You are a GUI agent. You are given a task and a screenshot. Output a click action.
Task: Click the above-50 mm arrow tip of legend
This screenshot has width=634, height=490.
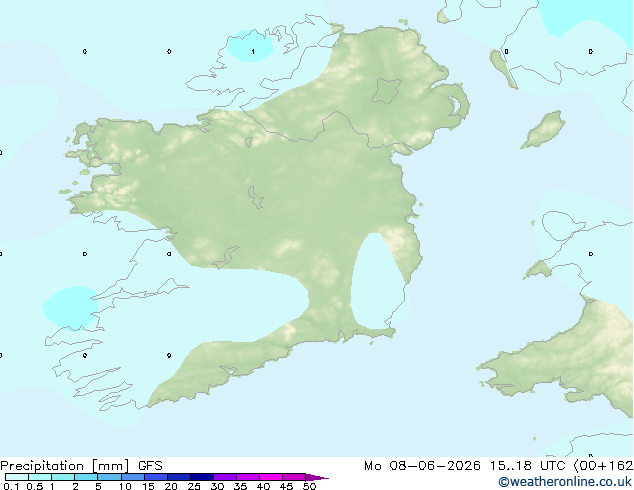click(x=317, y=477)
